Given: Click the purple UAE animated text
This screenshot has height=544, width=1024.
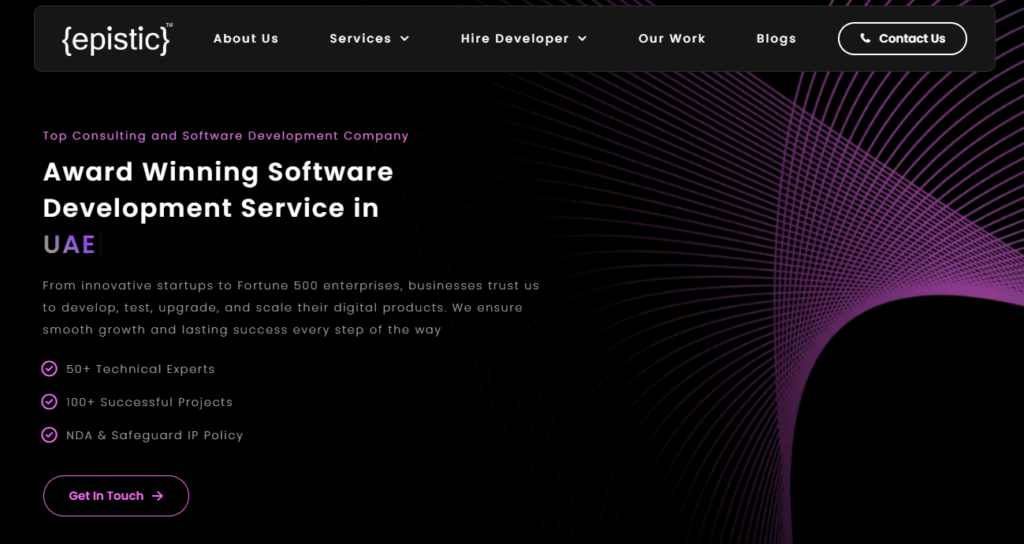Looking at the screenshot, I should [x=69, y=245].
